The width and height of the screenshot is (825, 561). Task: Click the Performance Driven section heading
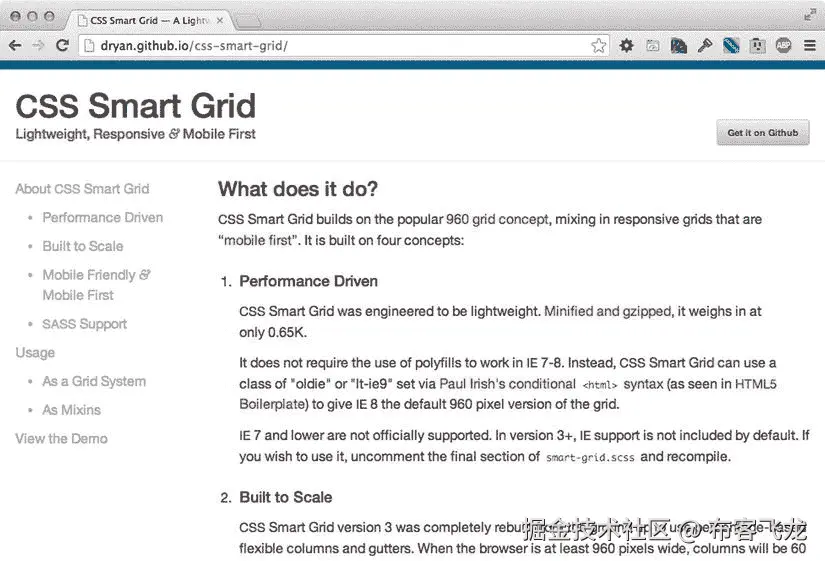coord(308,282)
